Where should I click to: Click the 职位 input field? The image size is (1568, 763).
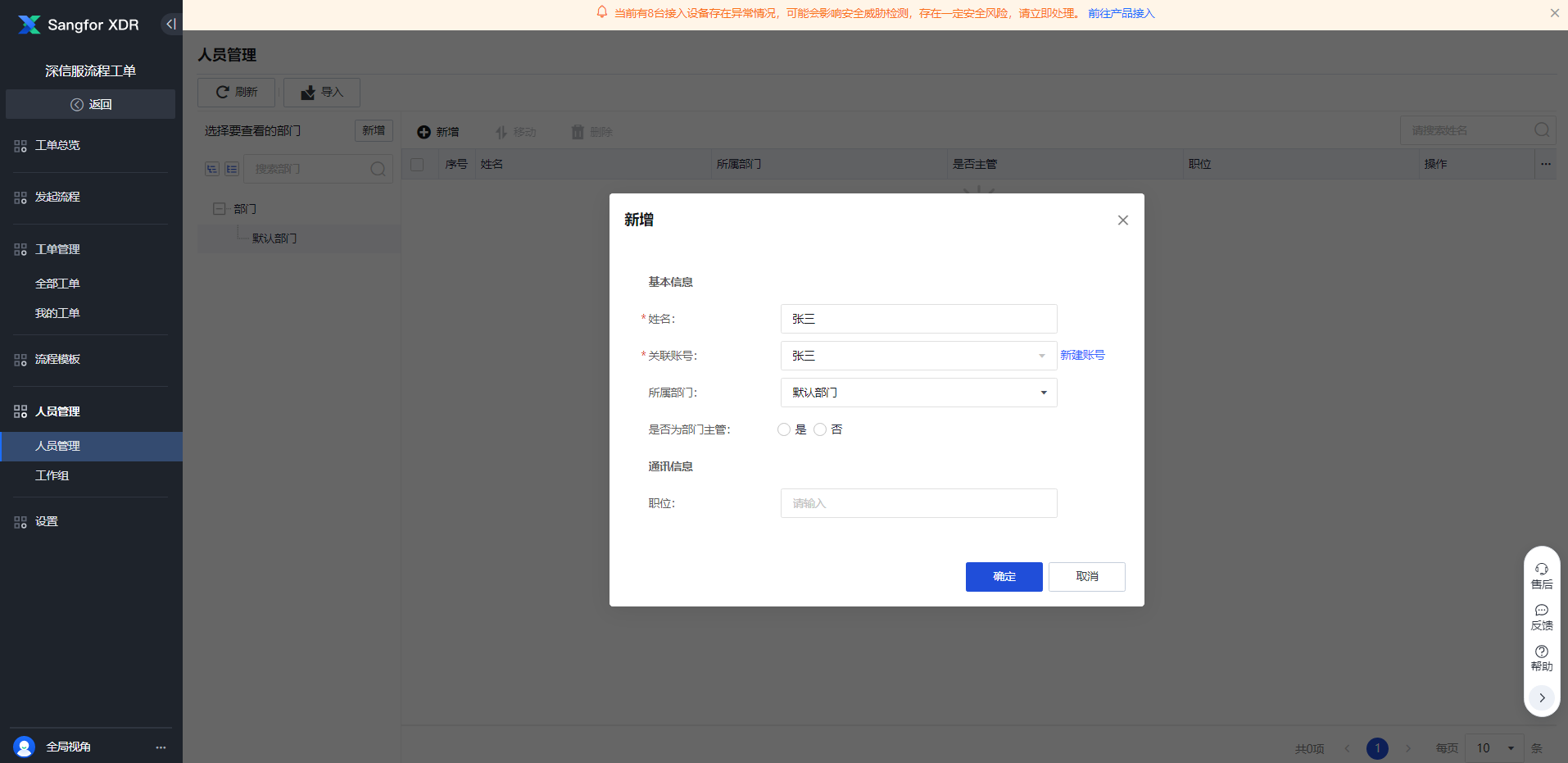918,503
